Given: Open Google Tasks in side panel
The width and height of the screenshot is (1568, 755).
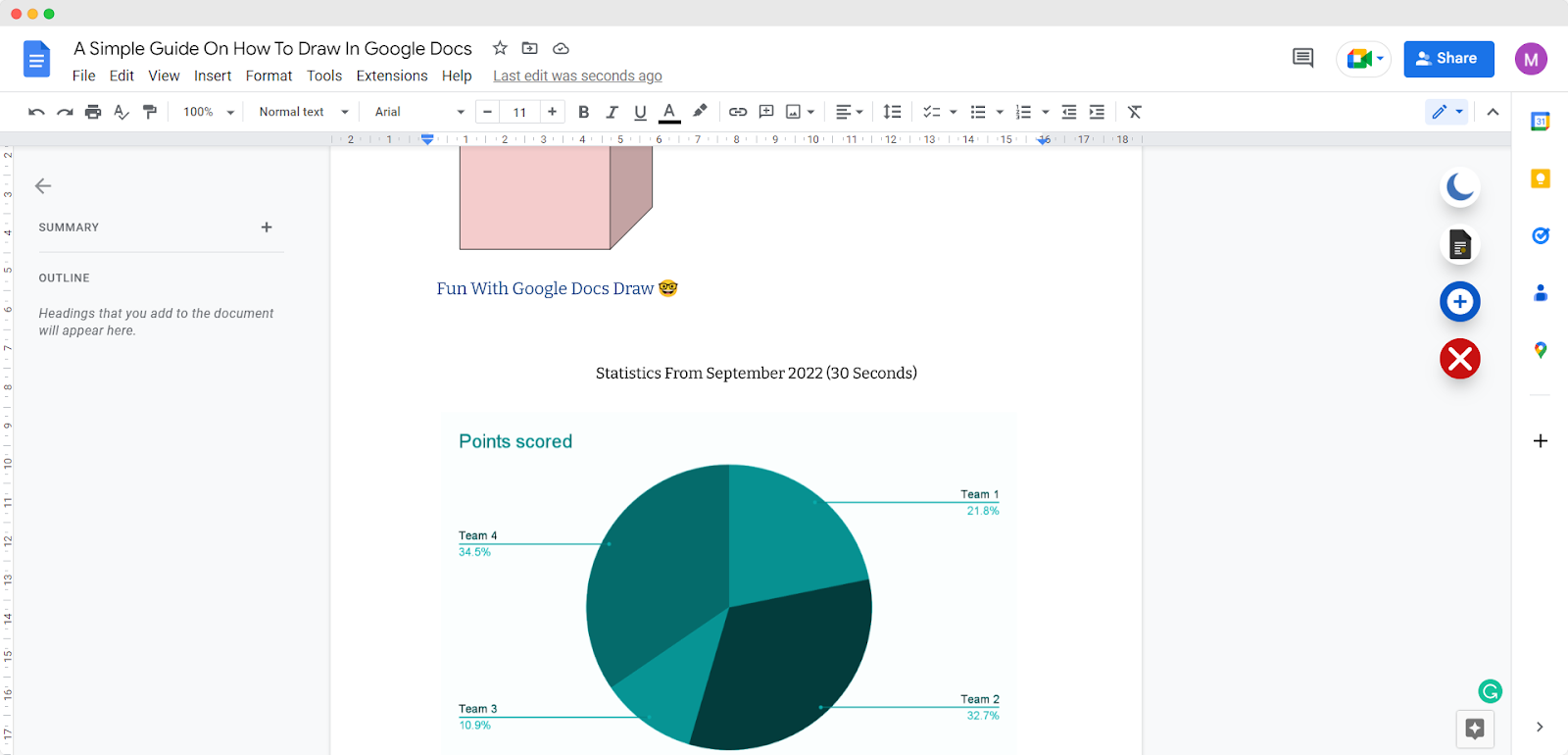Looking at the screenshot, I should click(1541, 235).
